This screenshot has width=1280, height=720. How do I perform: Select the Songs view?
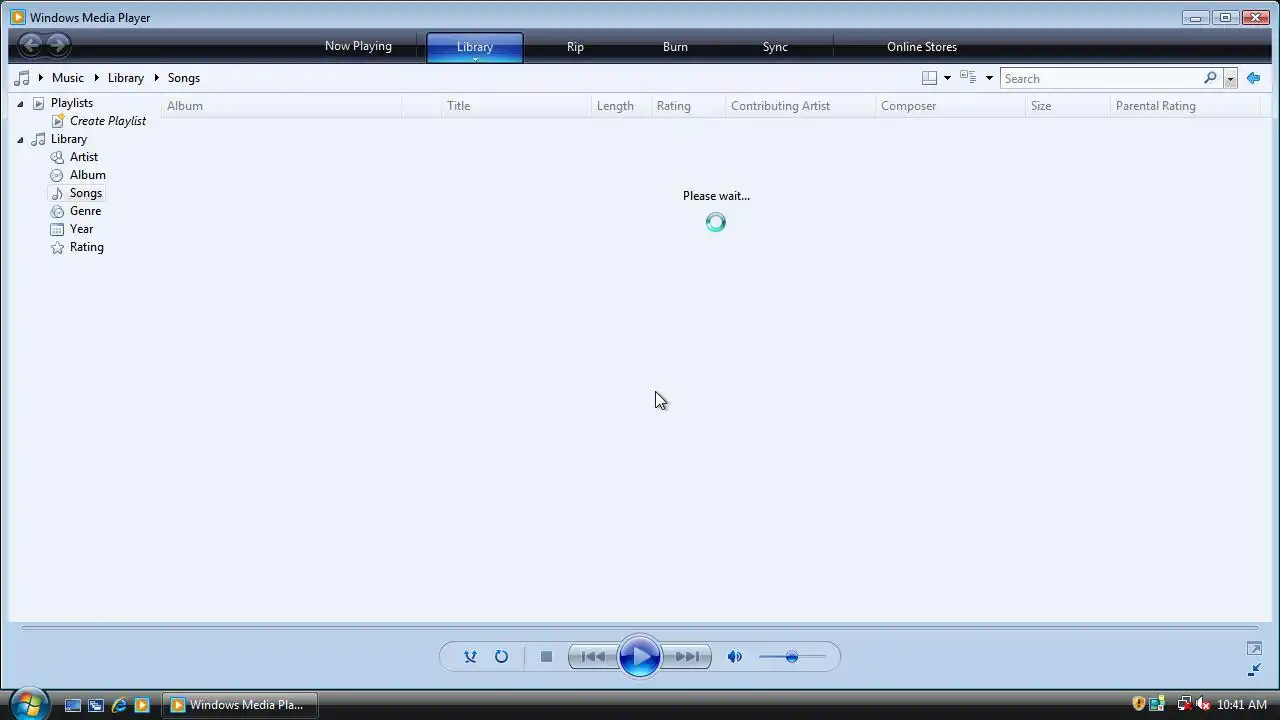[x=86, y=193]
